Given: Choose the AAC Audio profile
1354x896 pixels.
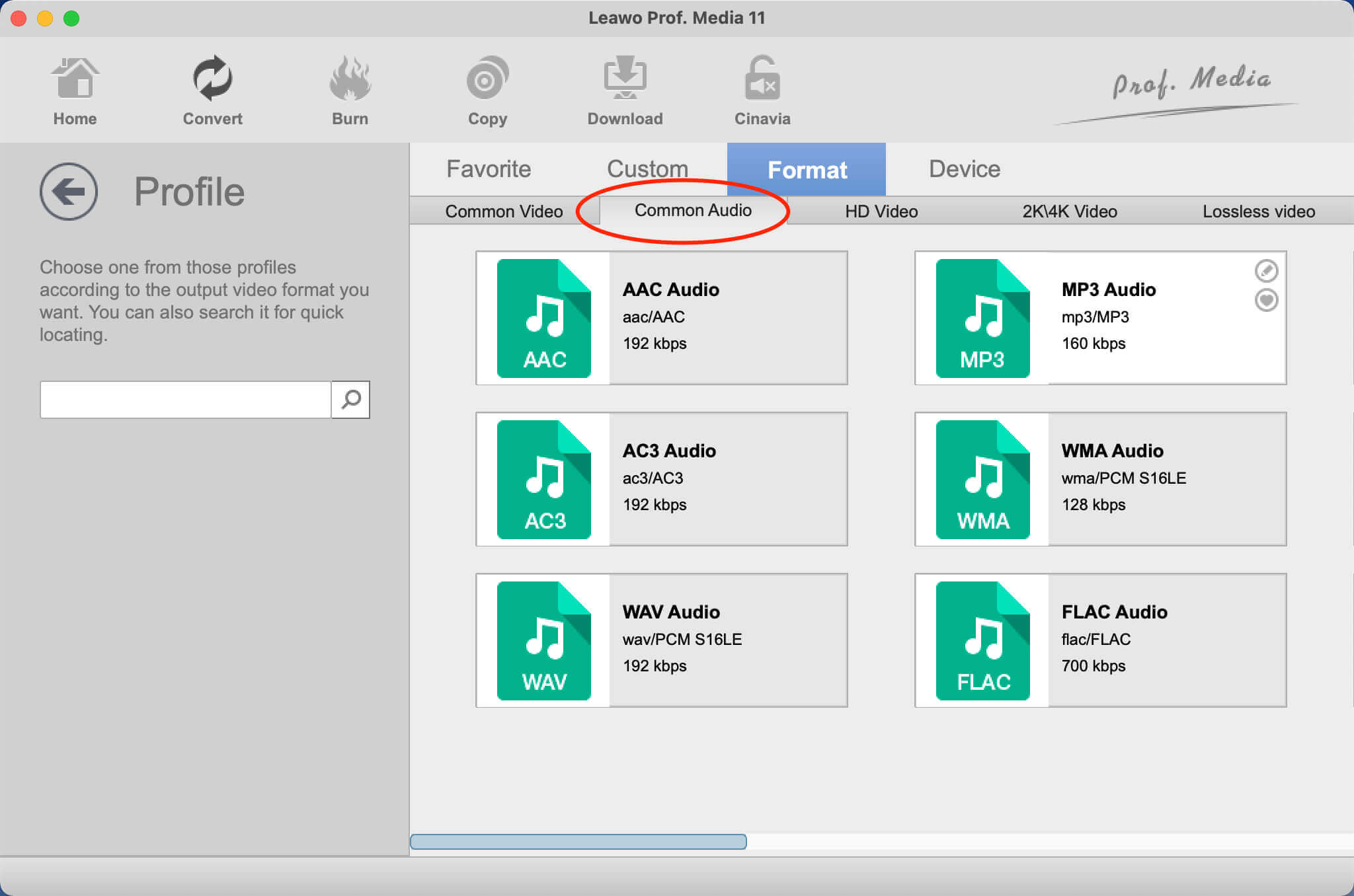Looking at the screenshot, I should pos(661,318).
